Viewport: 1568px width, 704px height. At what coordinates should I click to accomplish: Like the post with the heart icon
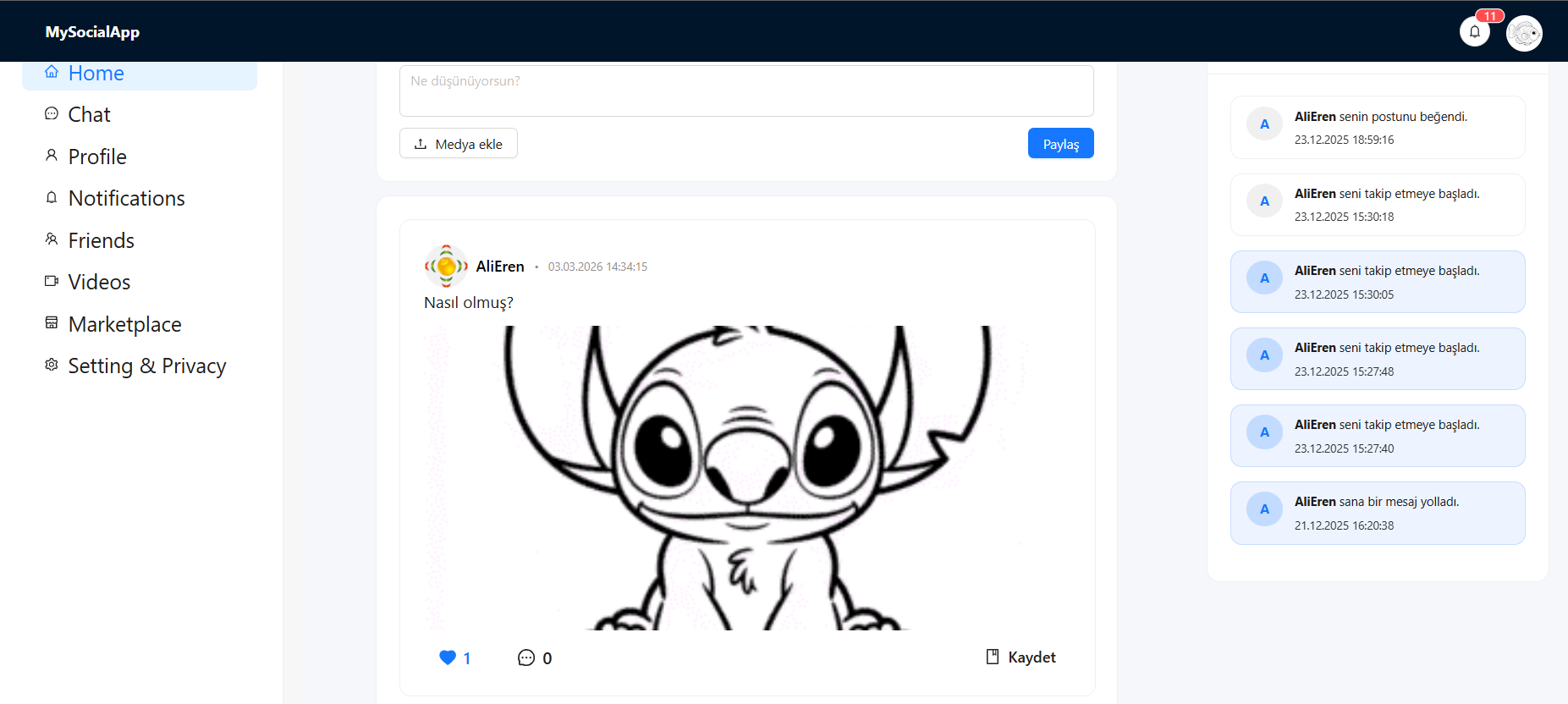click(448, 657)
